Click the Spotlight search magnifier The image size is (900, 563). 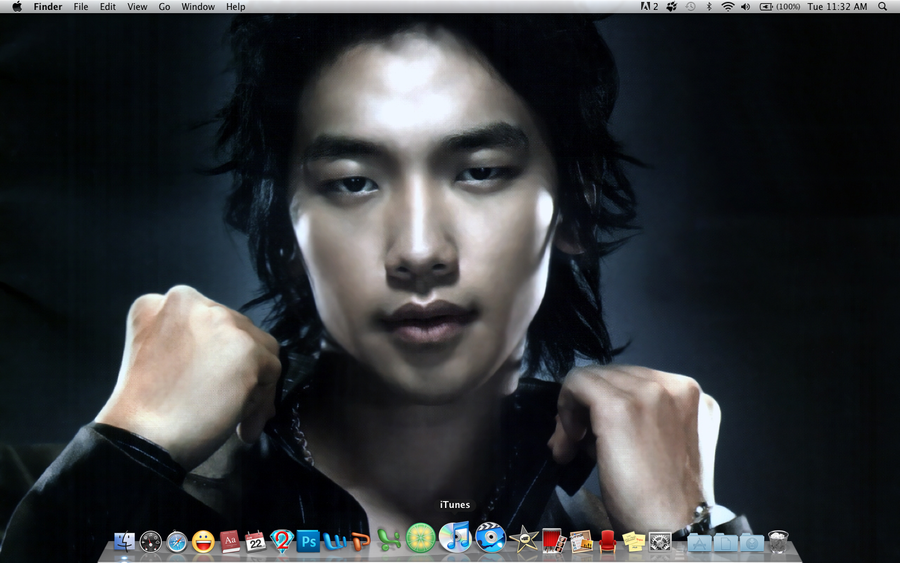click(882, 7)
